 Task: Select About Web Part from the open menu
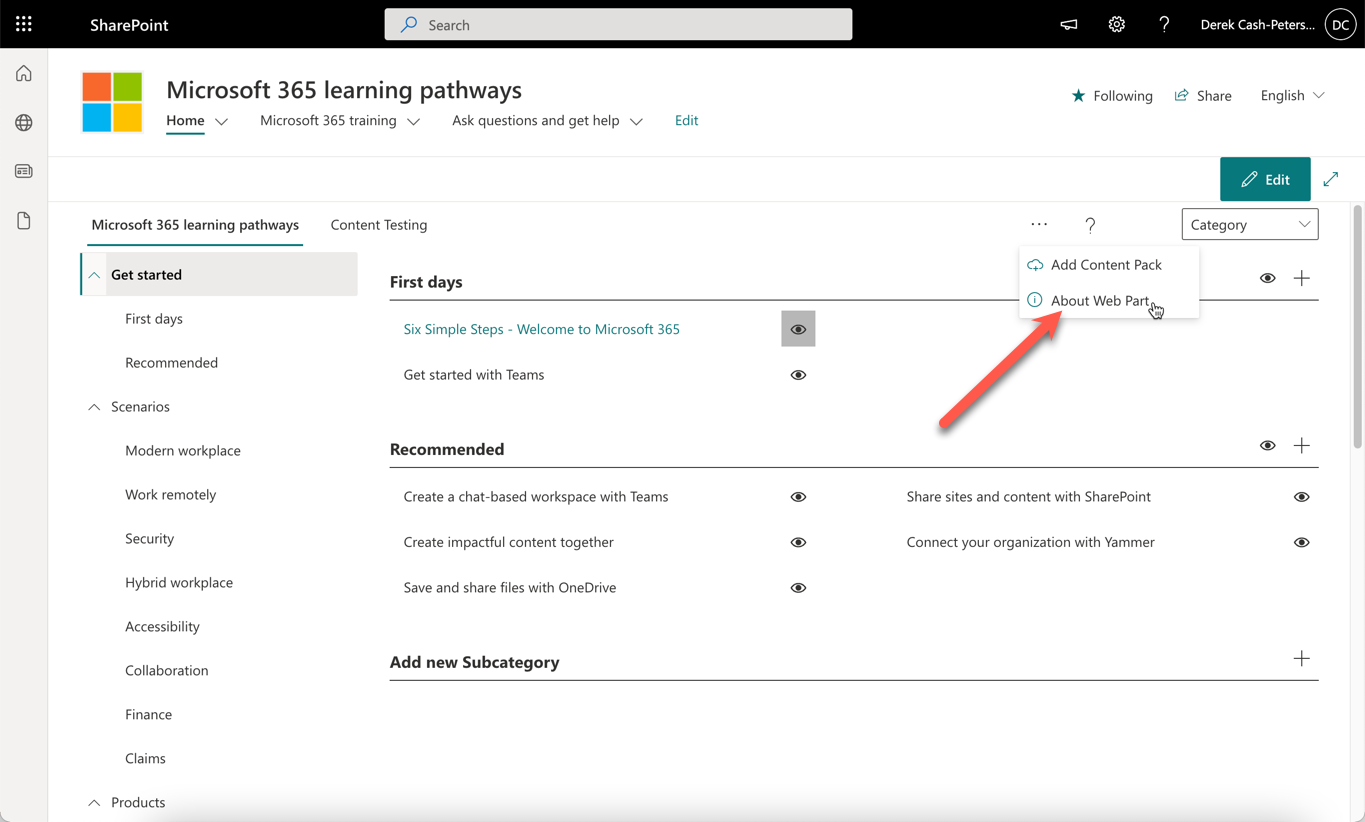point(1099,300)
